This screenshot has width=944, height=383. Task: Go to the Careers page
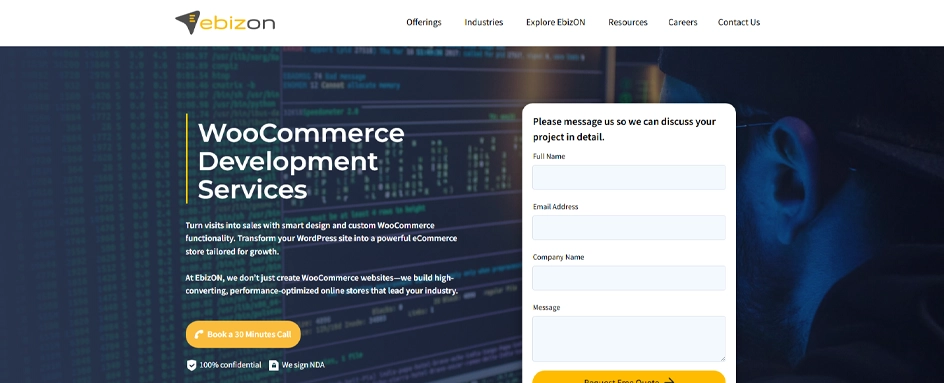pyautogui.click(x=683, y=22)
